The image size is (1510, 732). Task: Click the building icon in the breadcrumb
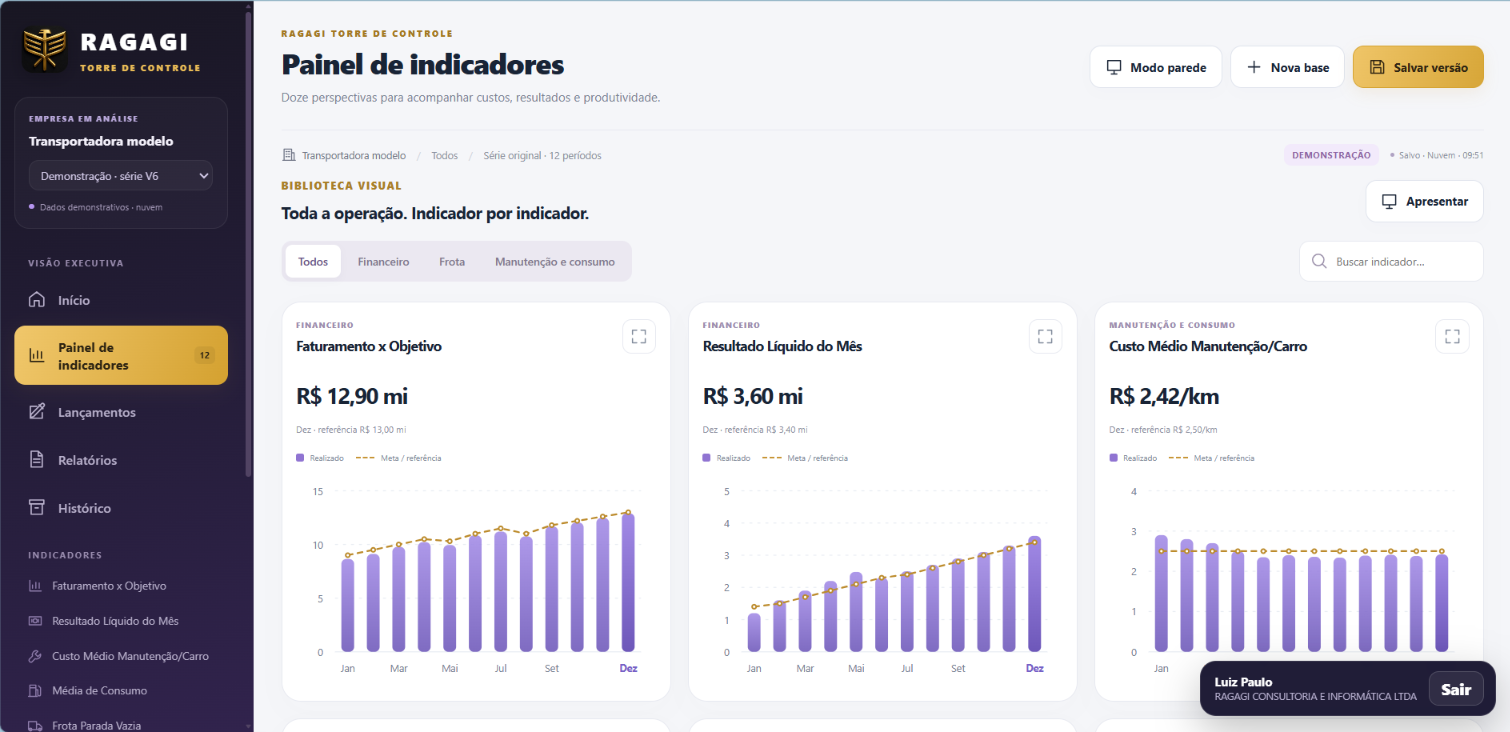coord(289,155)
